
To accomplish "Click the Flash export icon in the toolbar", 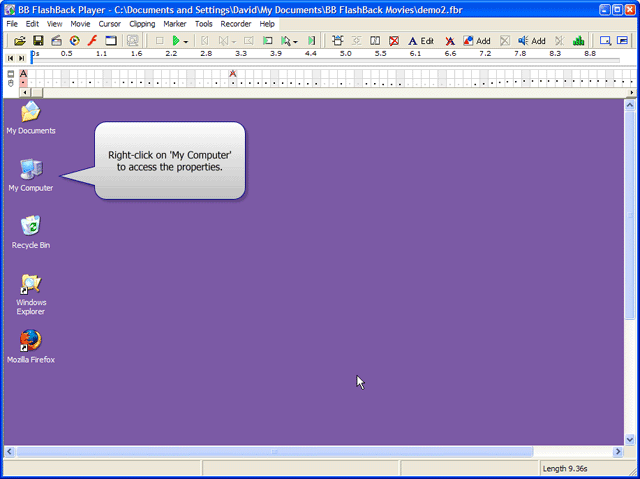I will click(93, 40).
